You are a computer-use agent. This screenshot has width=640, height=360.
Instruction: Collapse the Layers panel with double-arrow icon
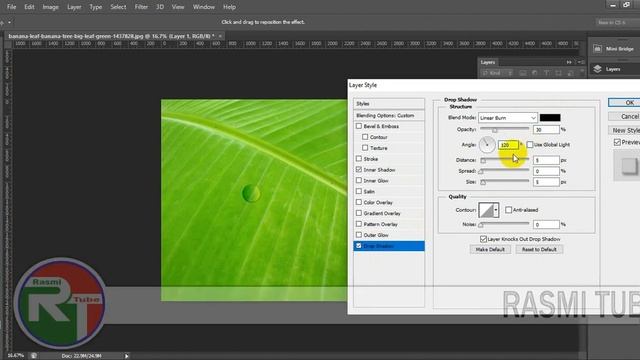pos(569,62)
